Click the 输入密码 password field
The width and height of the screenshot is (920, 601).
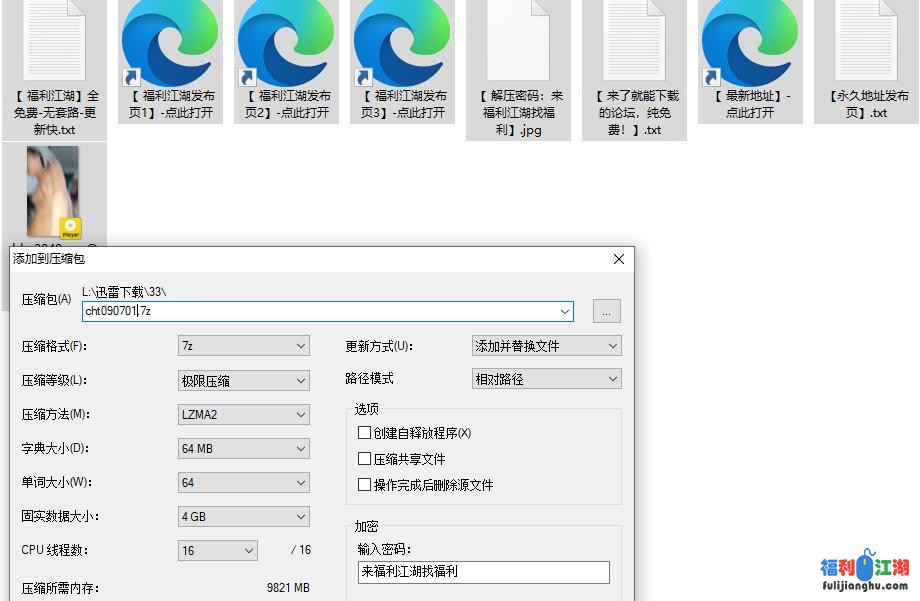483,572
